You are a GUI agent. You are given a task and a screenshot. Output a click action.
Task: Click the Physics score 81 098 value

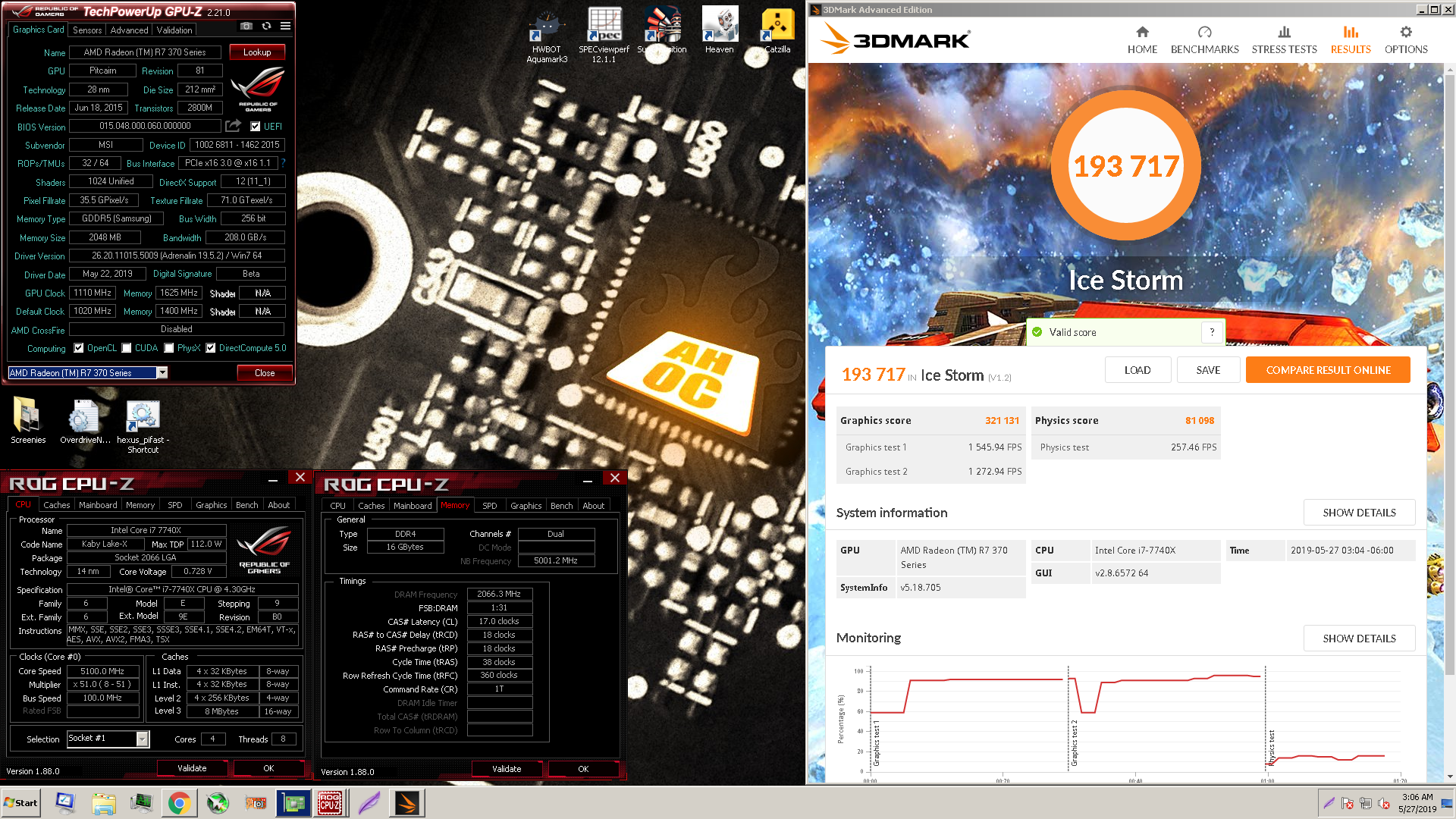click(1200, 421)
